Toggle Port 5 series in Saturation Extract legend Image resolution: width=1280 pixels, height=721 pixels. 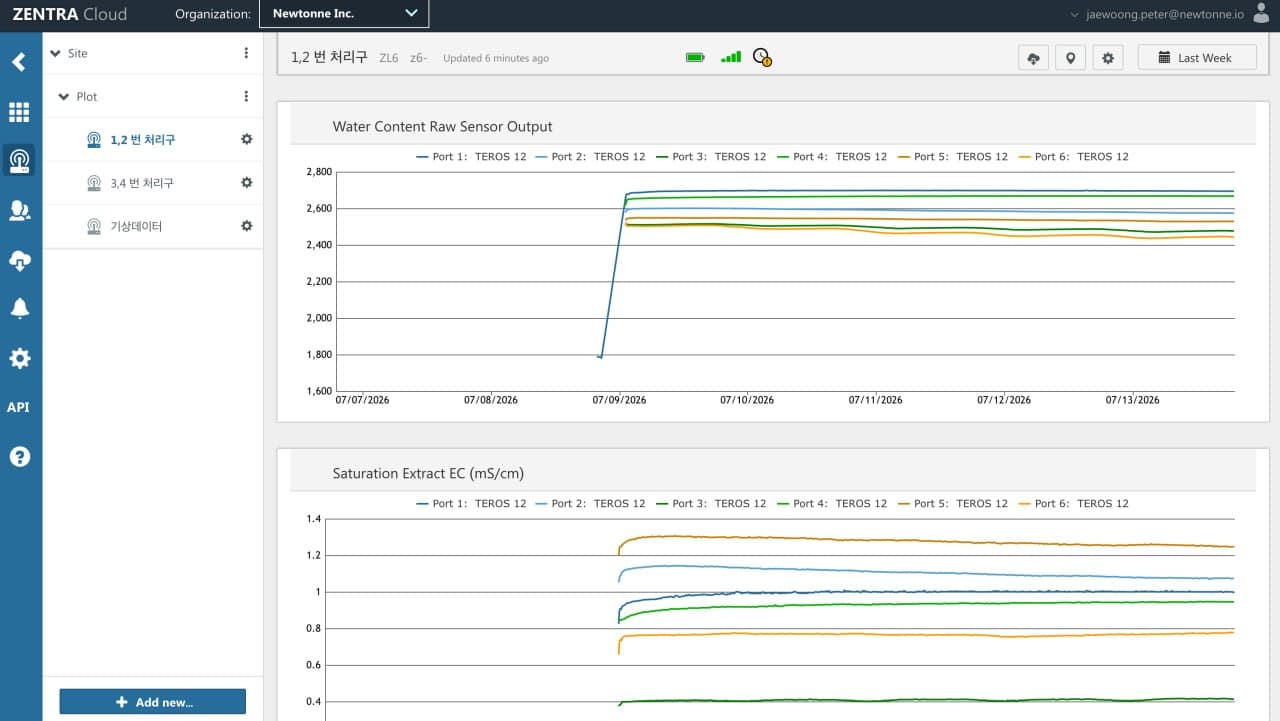pos(953,504)
